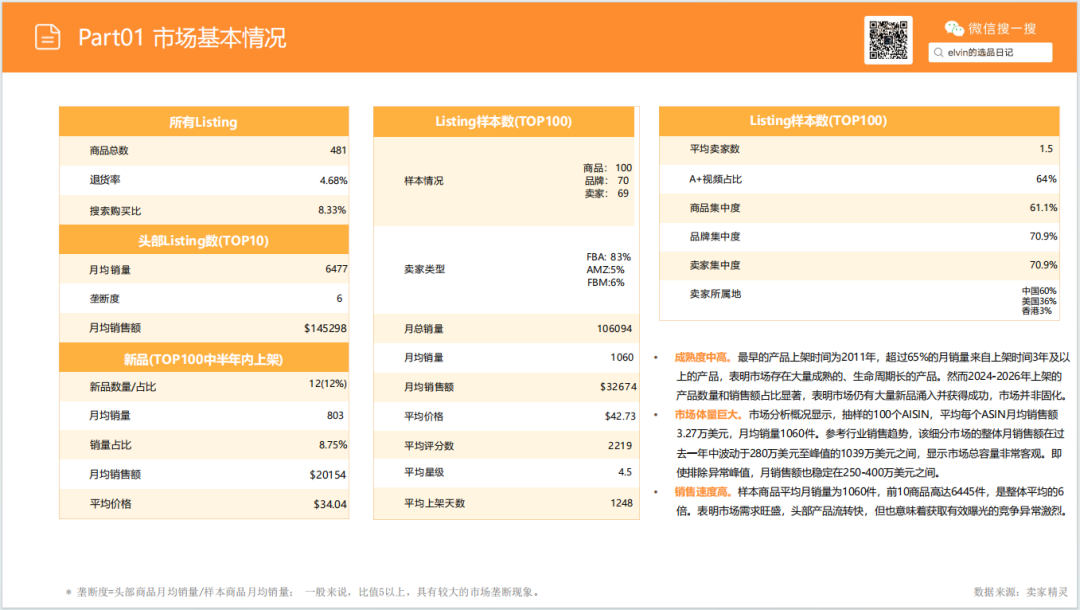
Task: Click the value '1248'
Action: [621, 503]
